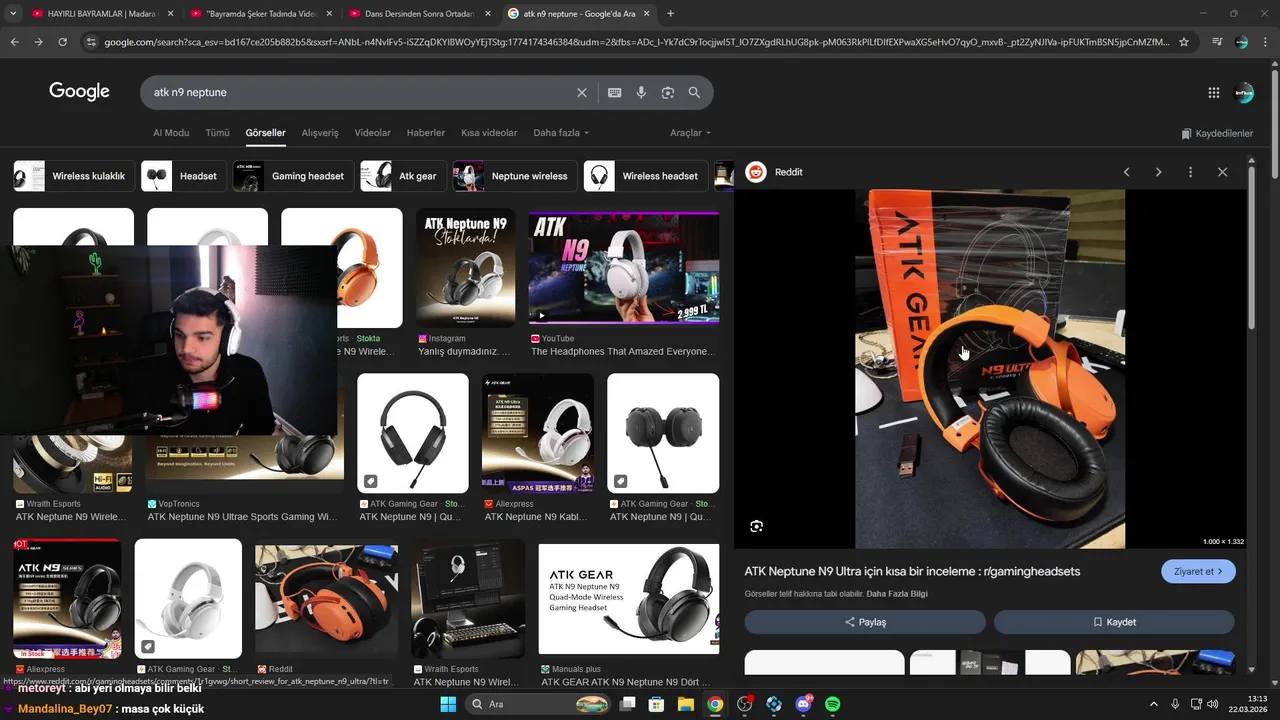This screenshot has width=1280, height=720.
Task: Switch to the Tümü results tab
Action: 217,133
